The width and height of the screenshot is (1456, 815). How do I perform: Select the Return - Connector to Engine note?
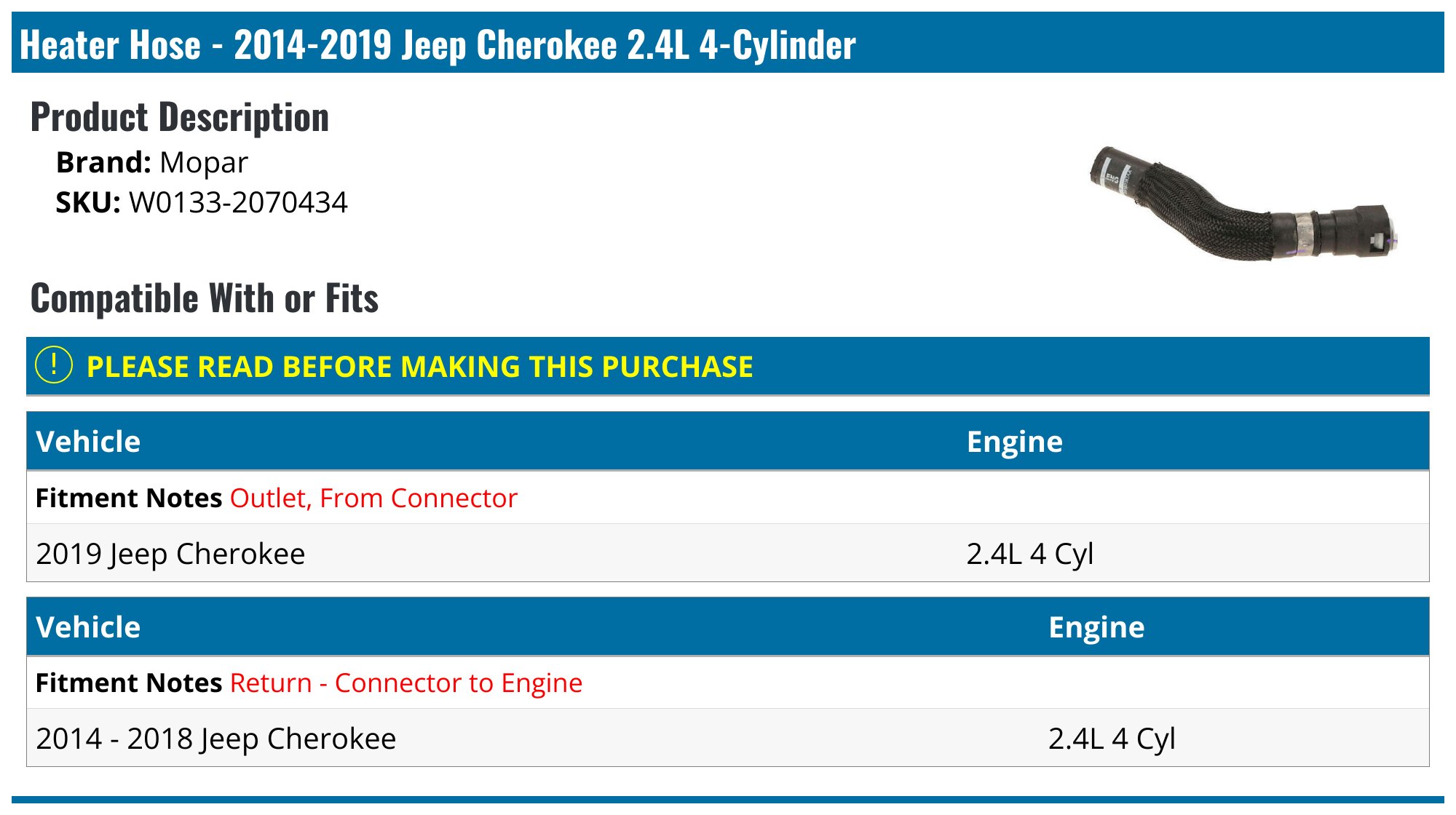[x=406, y=683]
